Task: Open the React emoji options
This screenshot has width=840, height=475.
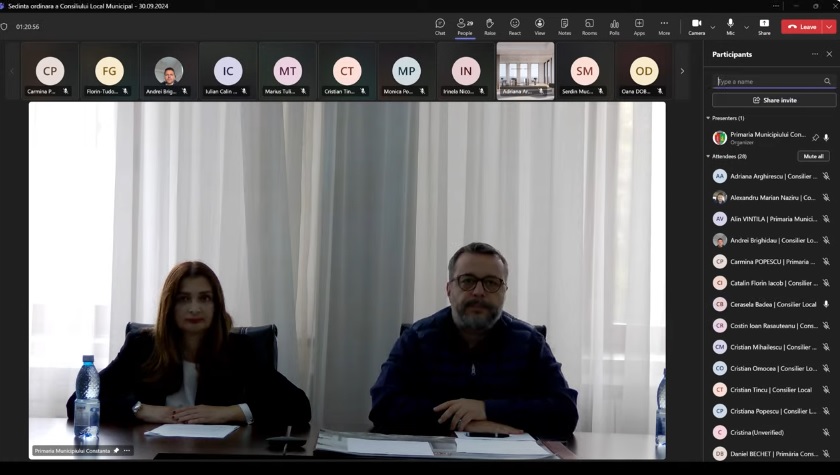Action: 515,26
